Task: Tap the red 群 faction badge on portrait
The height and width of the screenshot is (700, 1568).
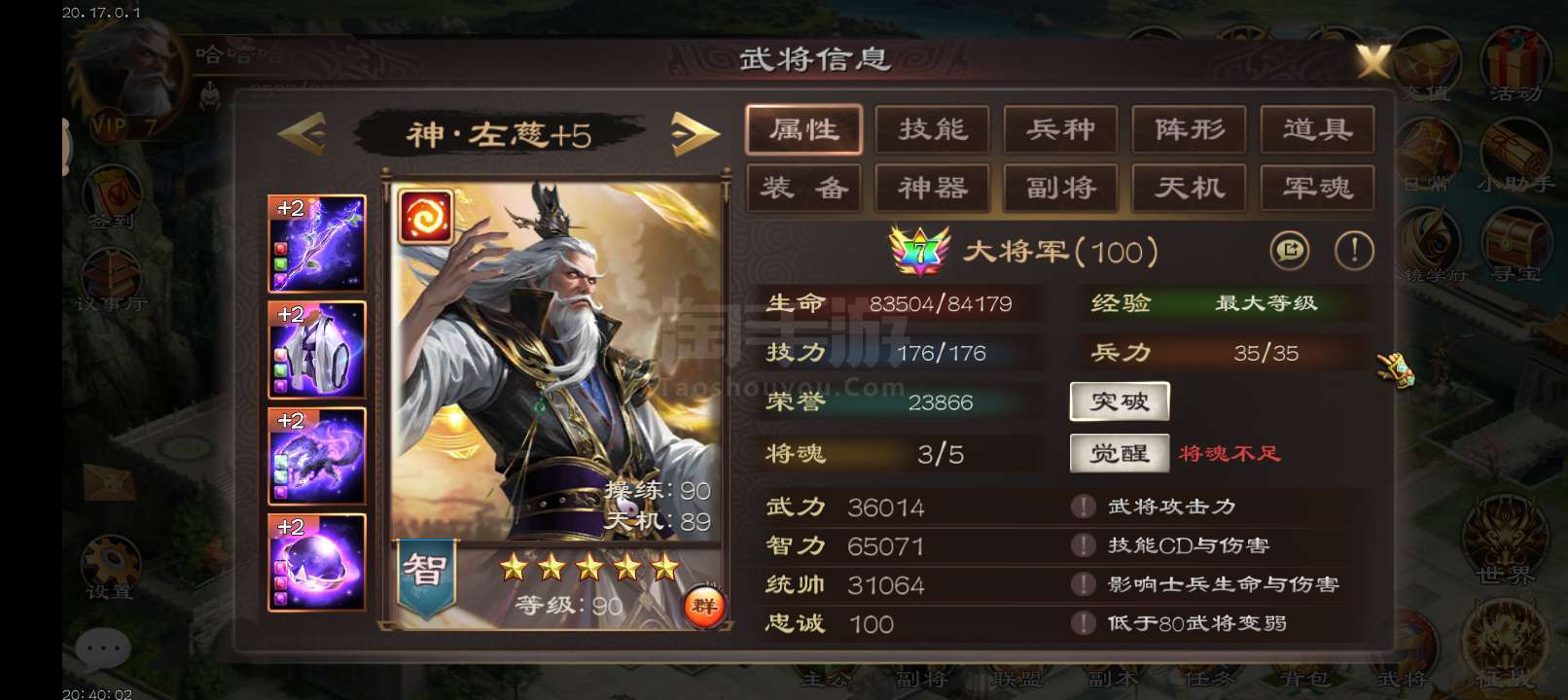Action: click(702, 606)
